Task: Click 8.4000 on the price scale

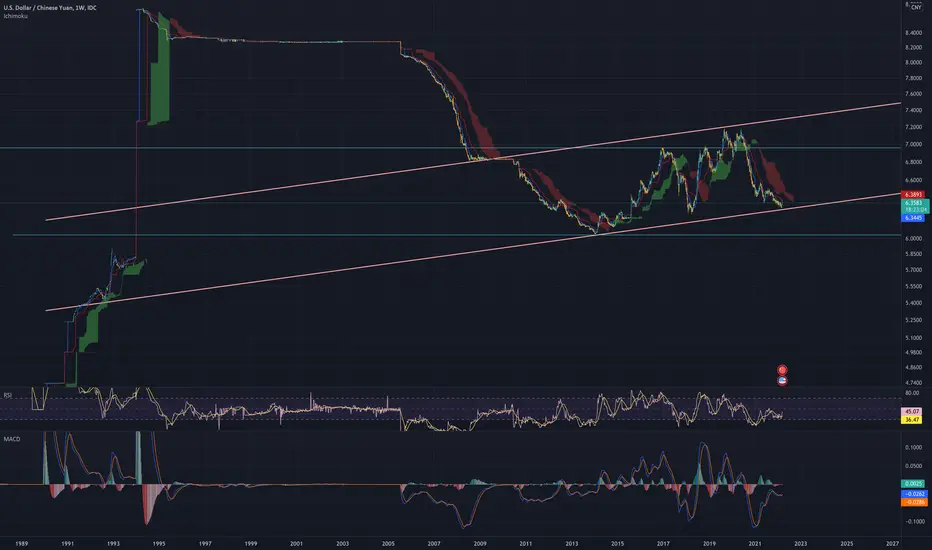Action: click(x=914, y=32)
